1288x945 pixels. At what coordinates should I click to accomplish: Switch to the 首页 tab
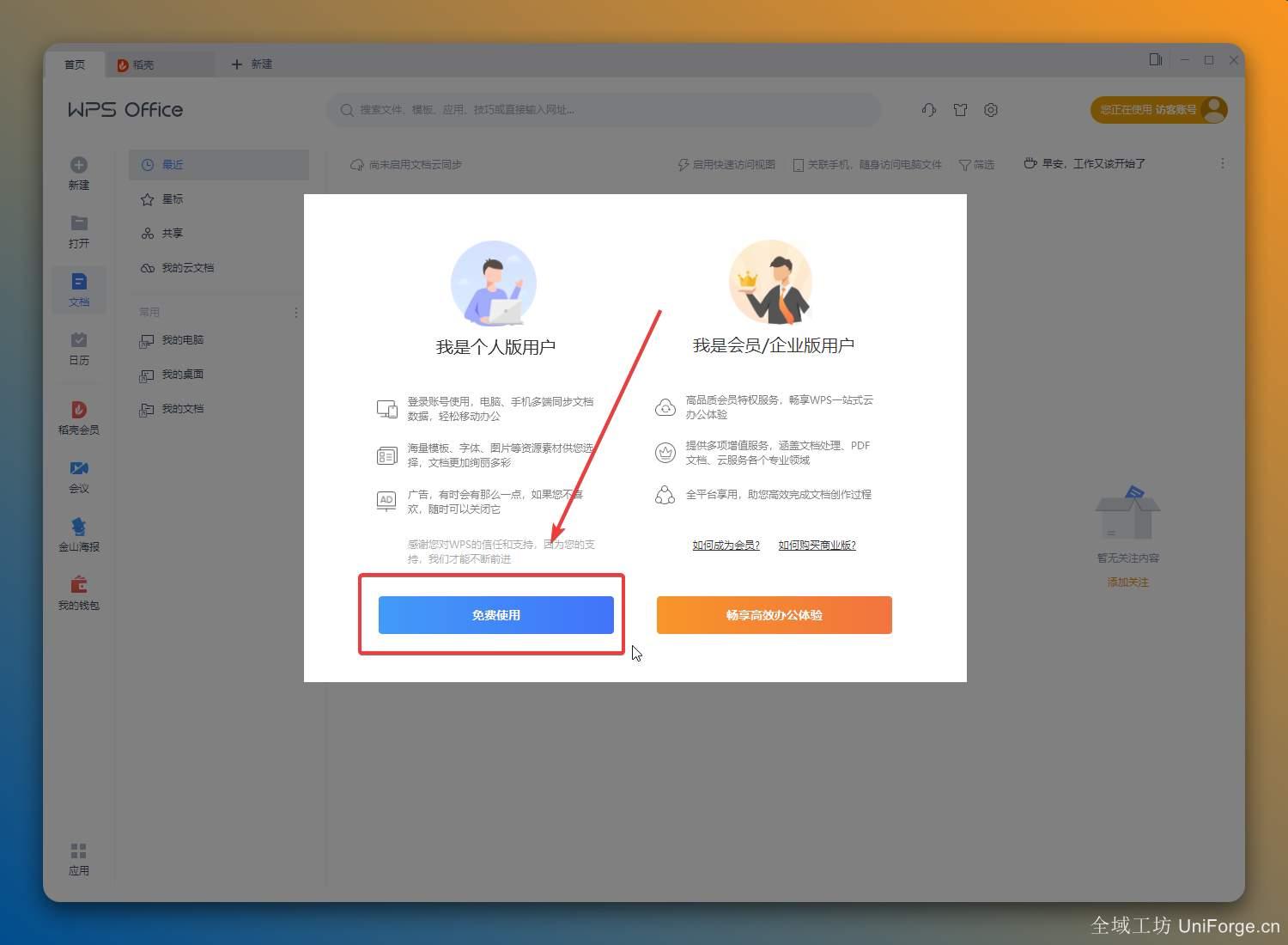(75, 64)
